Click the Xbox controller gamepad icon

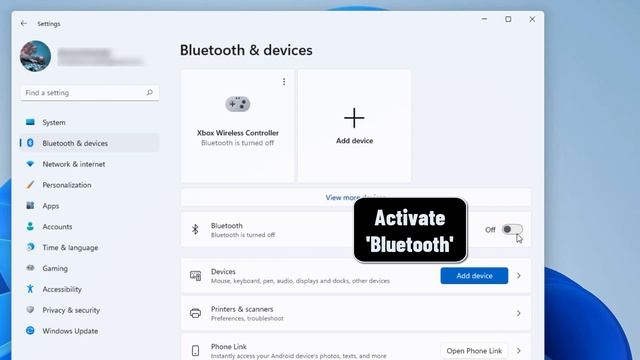[x=238, y=104]
